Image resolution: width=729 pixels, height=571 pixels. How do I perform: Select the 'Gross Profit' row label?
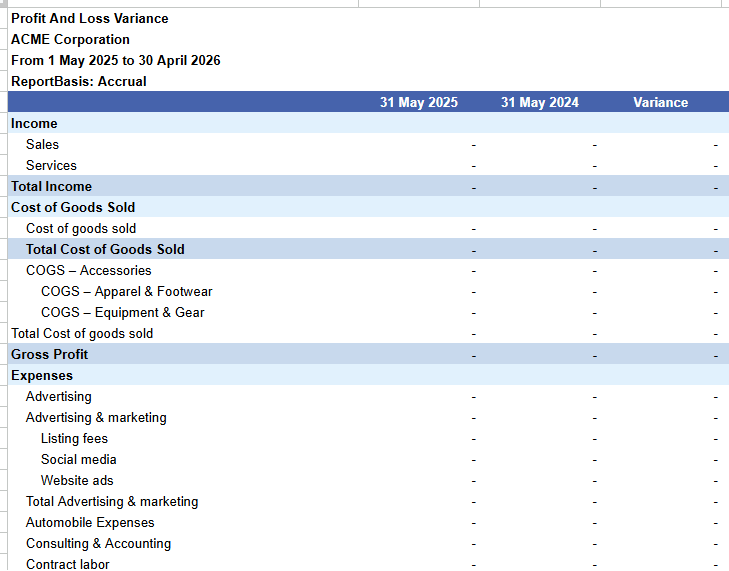[49, 354]
